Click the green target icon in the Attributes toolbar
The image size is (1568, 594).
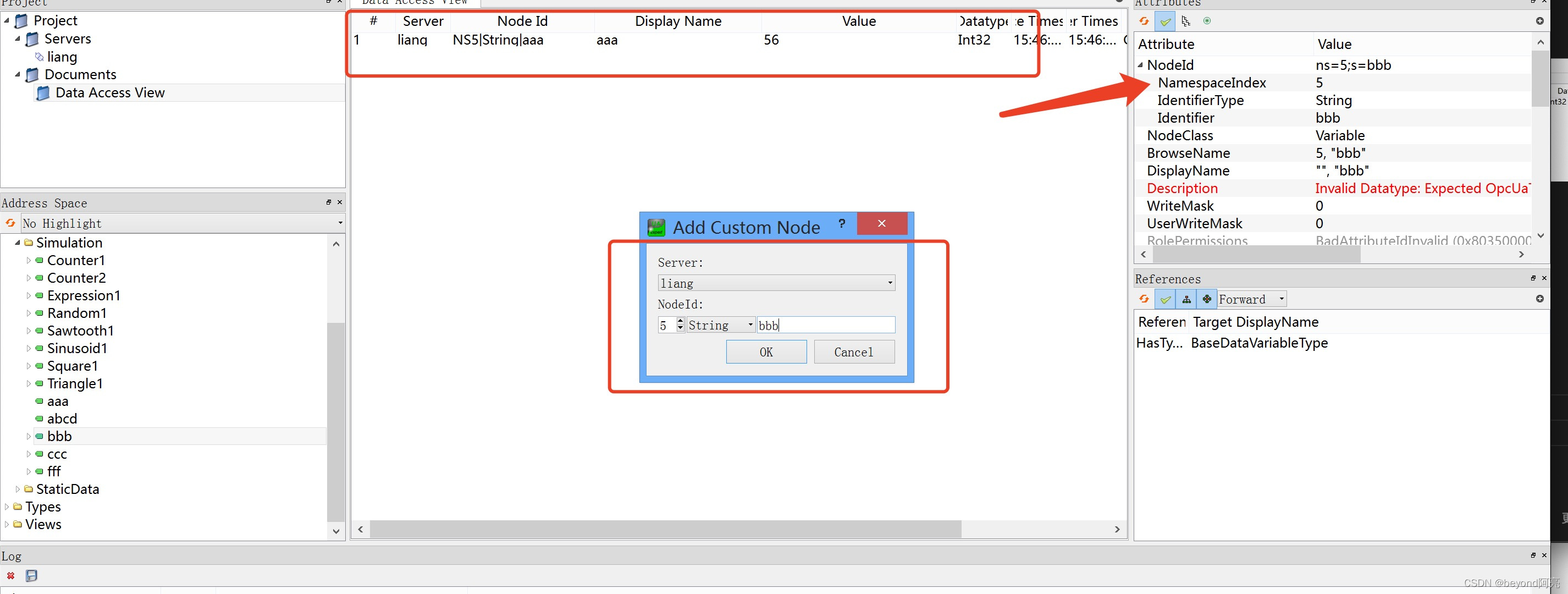coord(1207,21)
